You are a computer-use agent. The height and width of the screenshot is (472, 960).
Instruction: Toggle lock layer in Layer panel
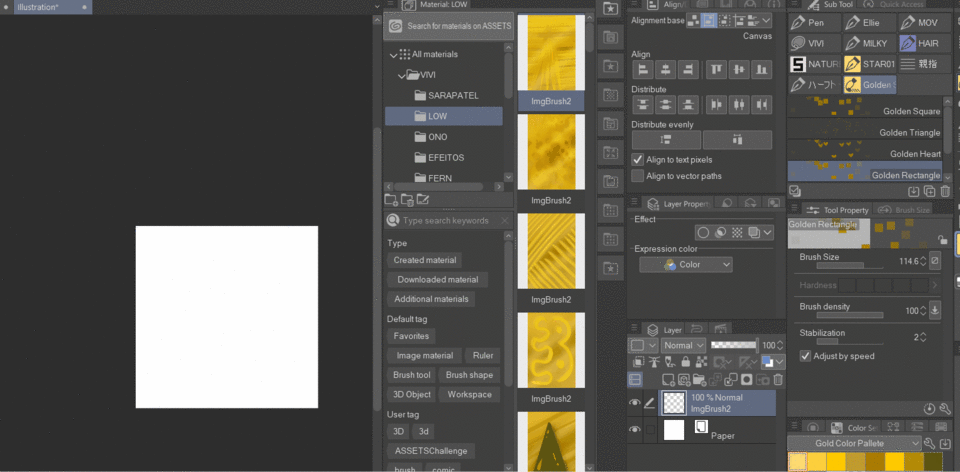pyautogui.click(x=686, y=362)
